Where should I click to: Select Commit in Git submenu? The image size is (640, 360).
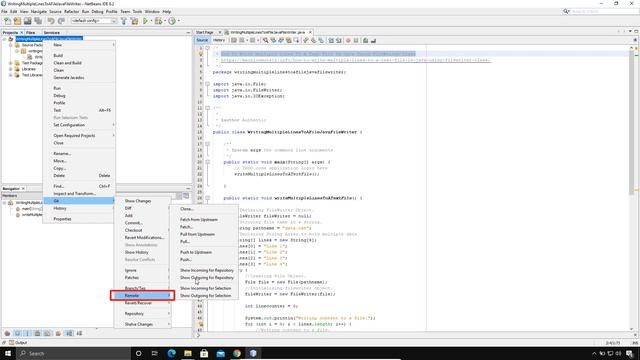[x=143, y=223]
